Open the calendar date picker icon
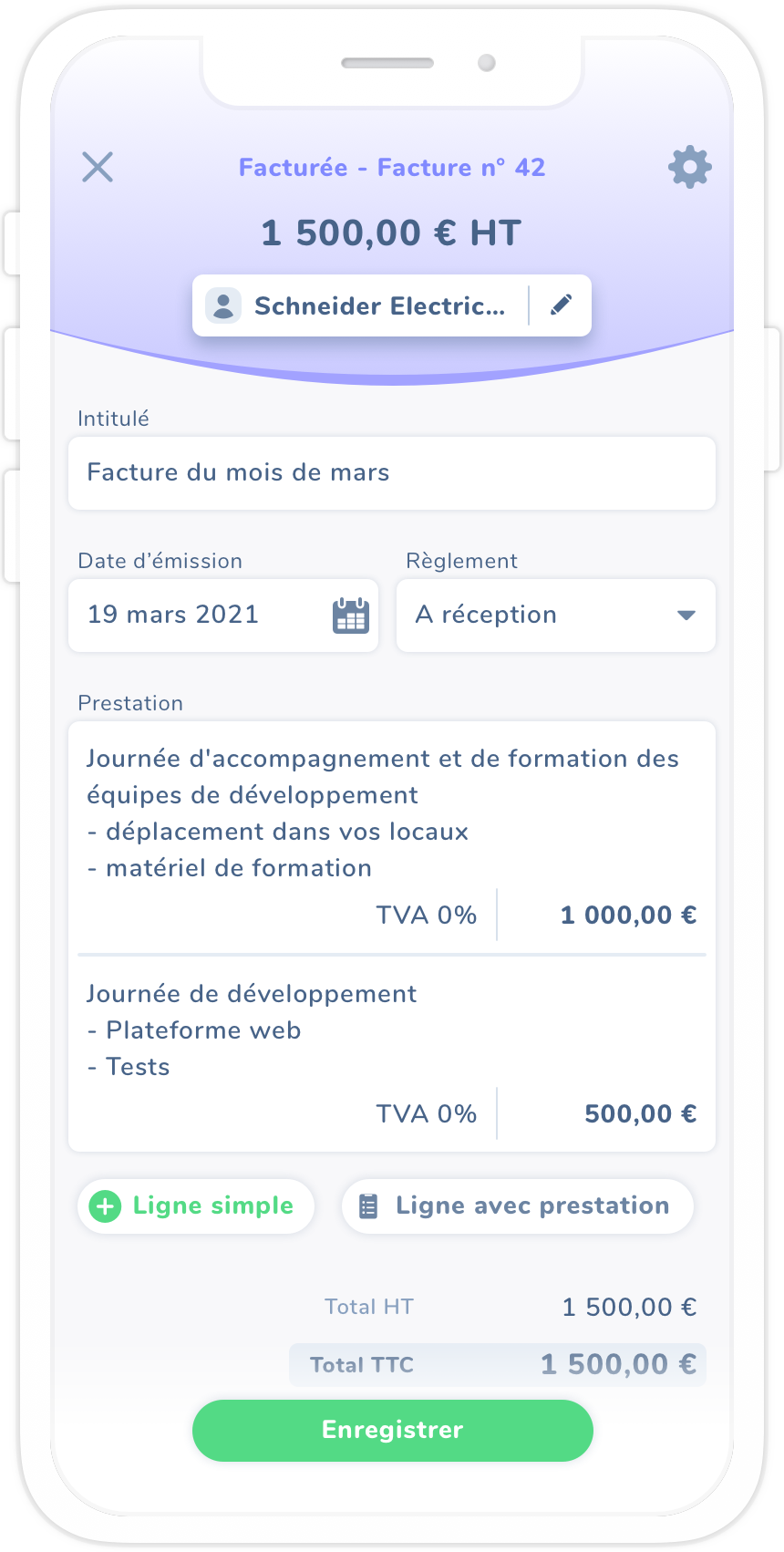784x1552 pixels. (351, 616)
